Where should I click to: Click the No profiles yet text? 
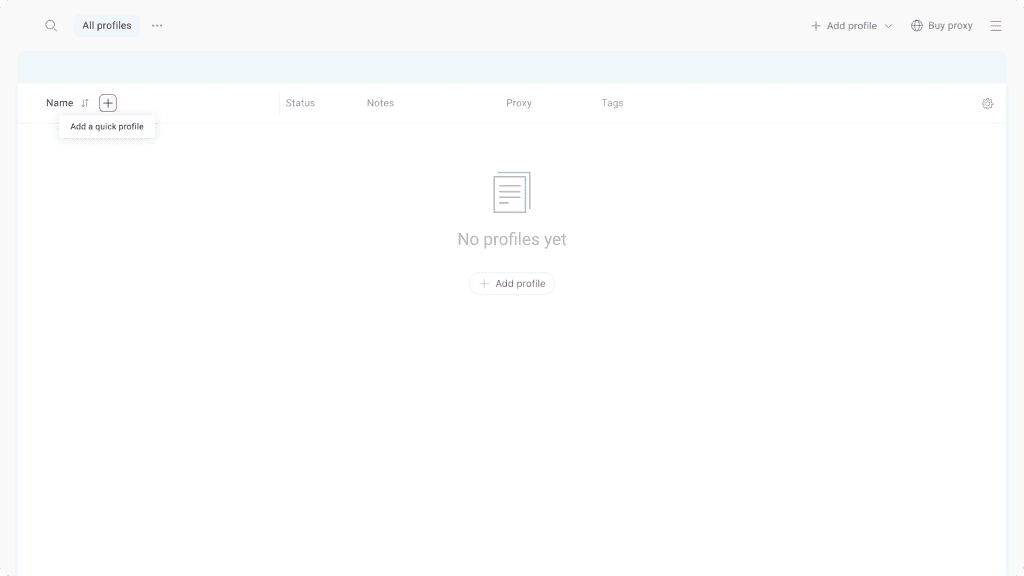[512, 239]
